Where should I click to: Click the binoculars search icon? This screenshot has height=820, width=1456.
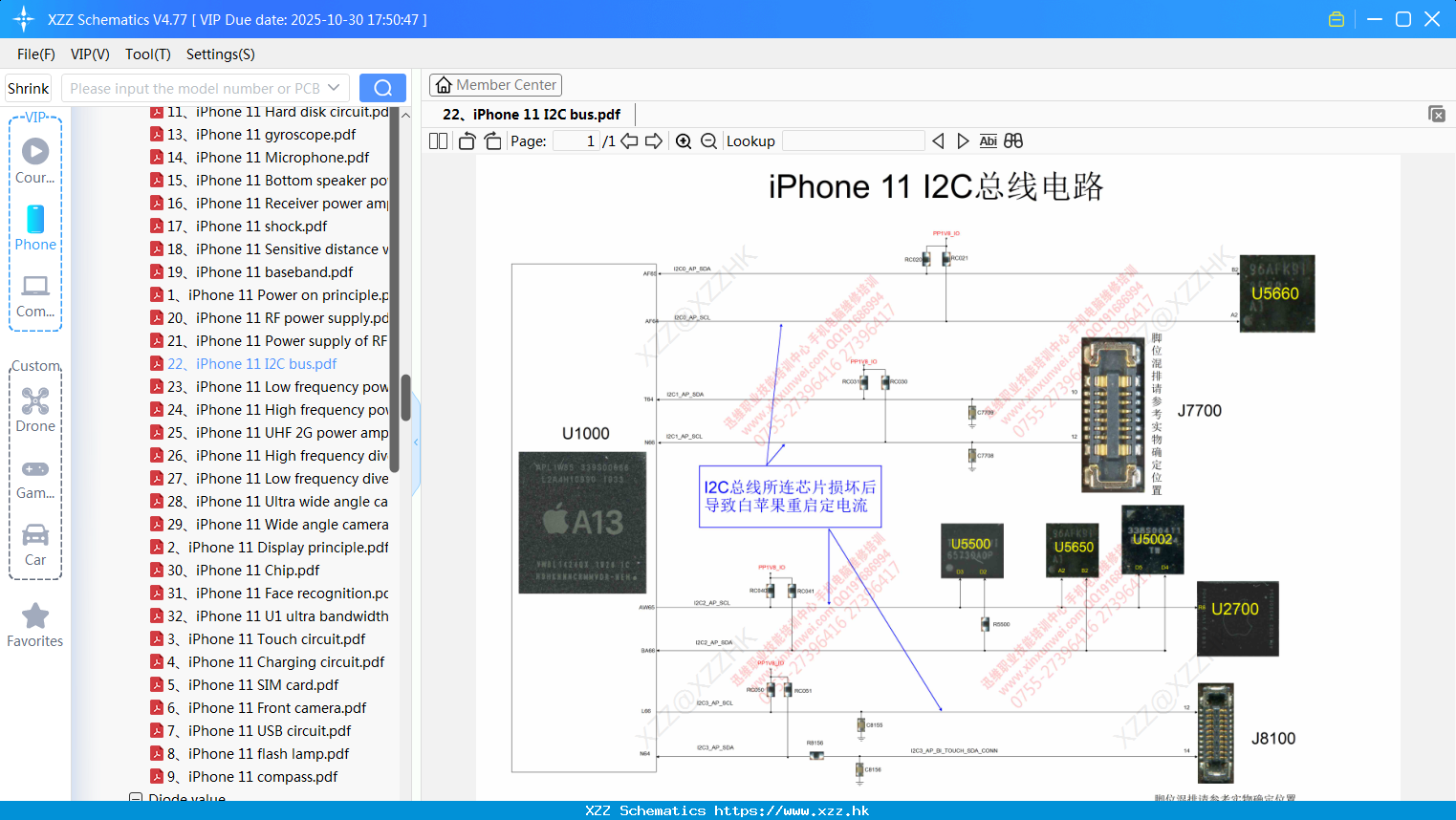pyautogui.click(x=1013, y=141)
